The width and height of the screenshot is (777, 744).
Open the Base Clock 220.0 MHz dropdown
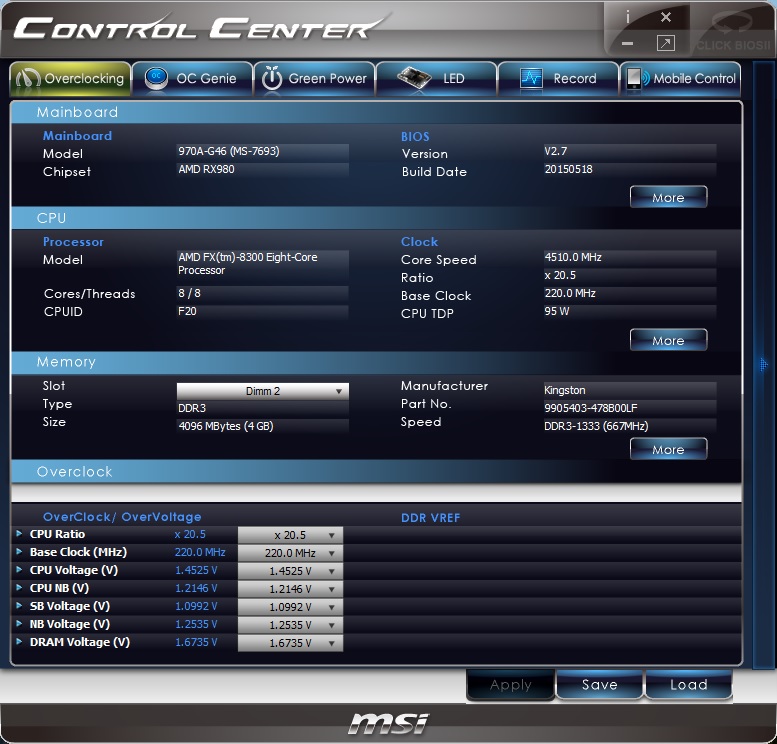coord(290,553)
